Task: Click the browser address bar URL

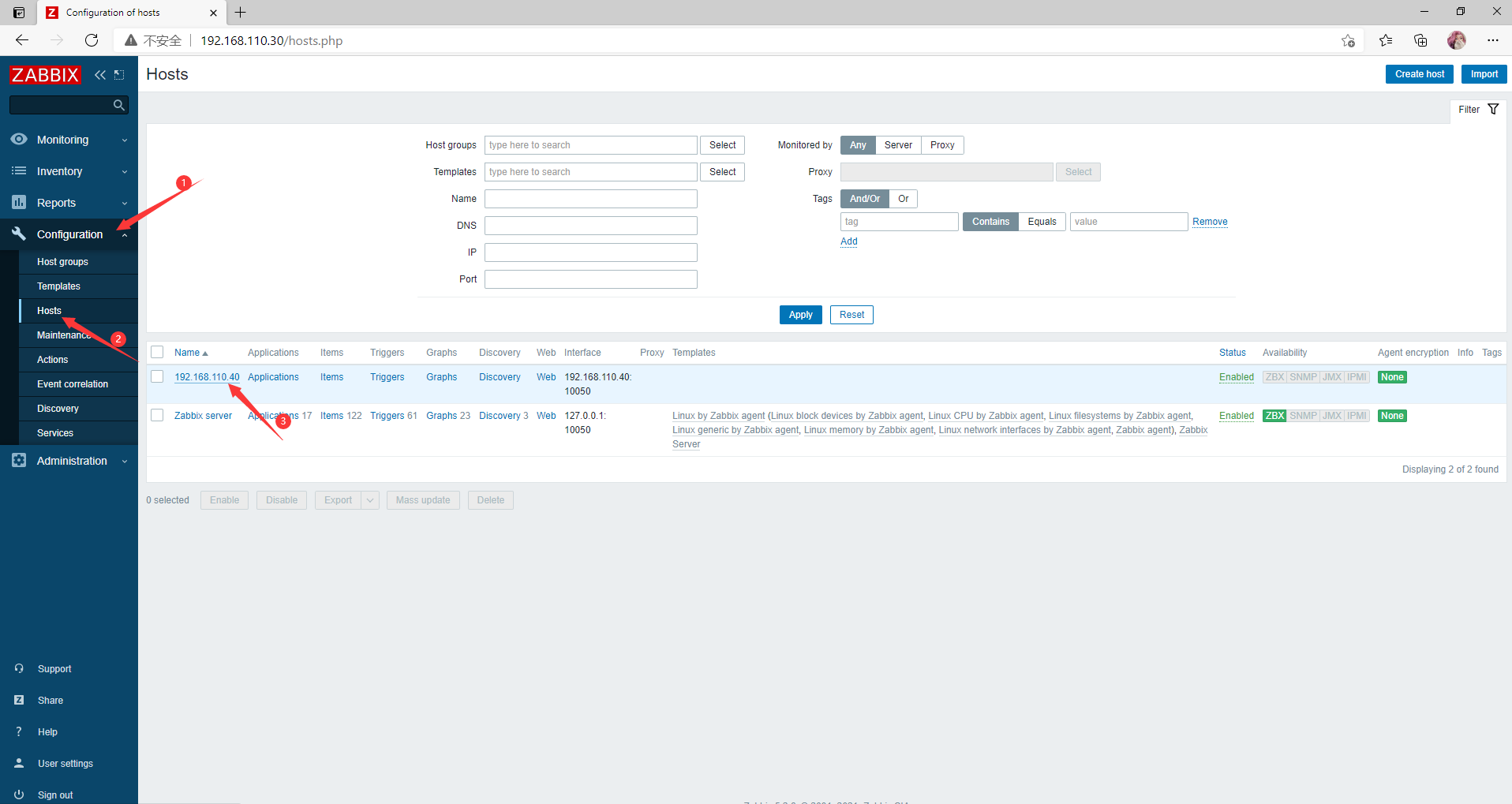Action: [271, 41]
